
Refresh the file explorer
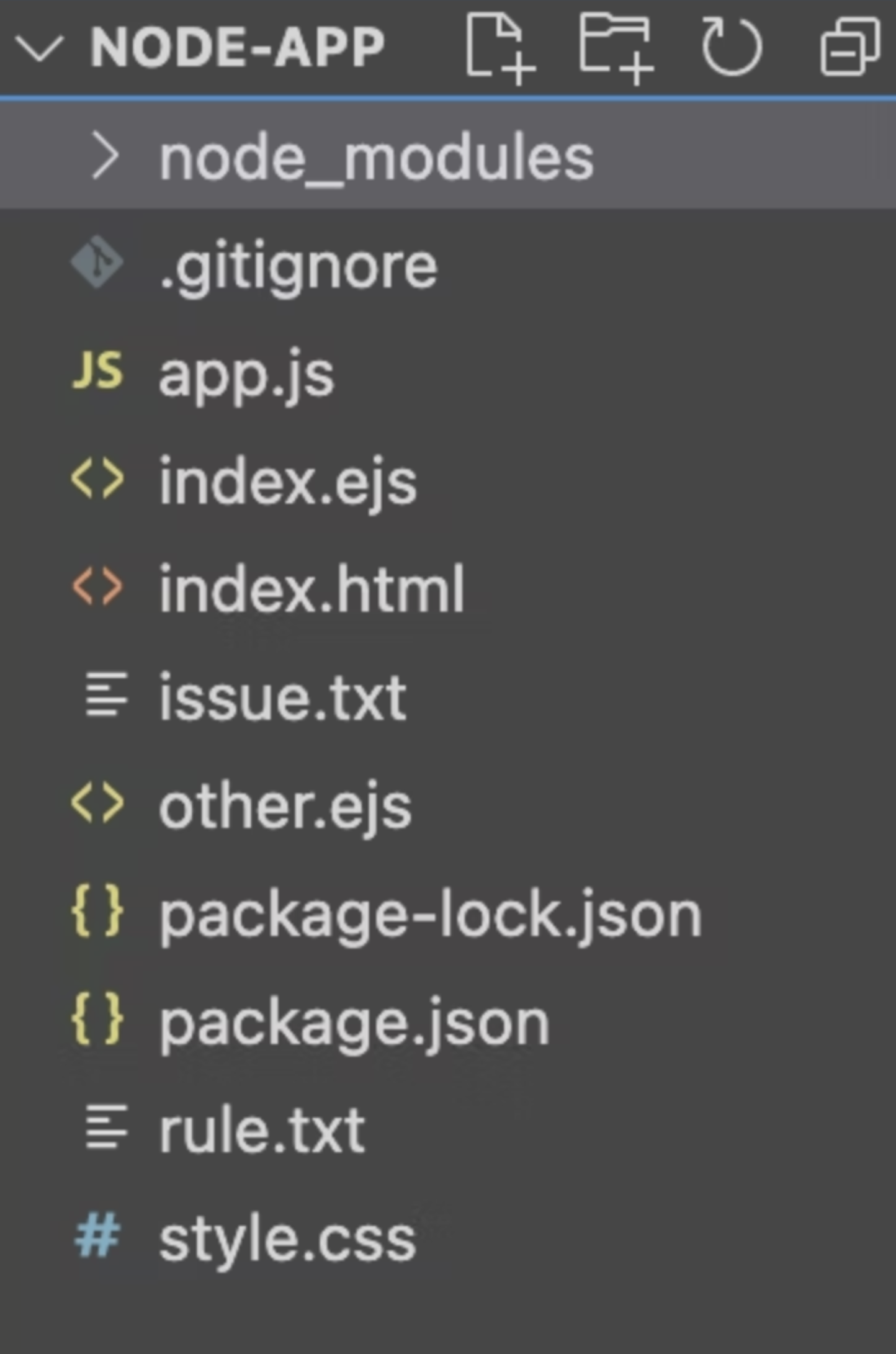pos(732,47)
